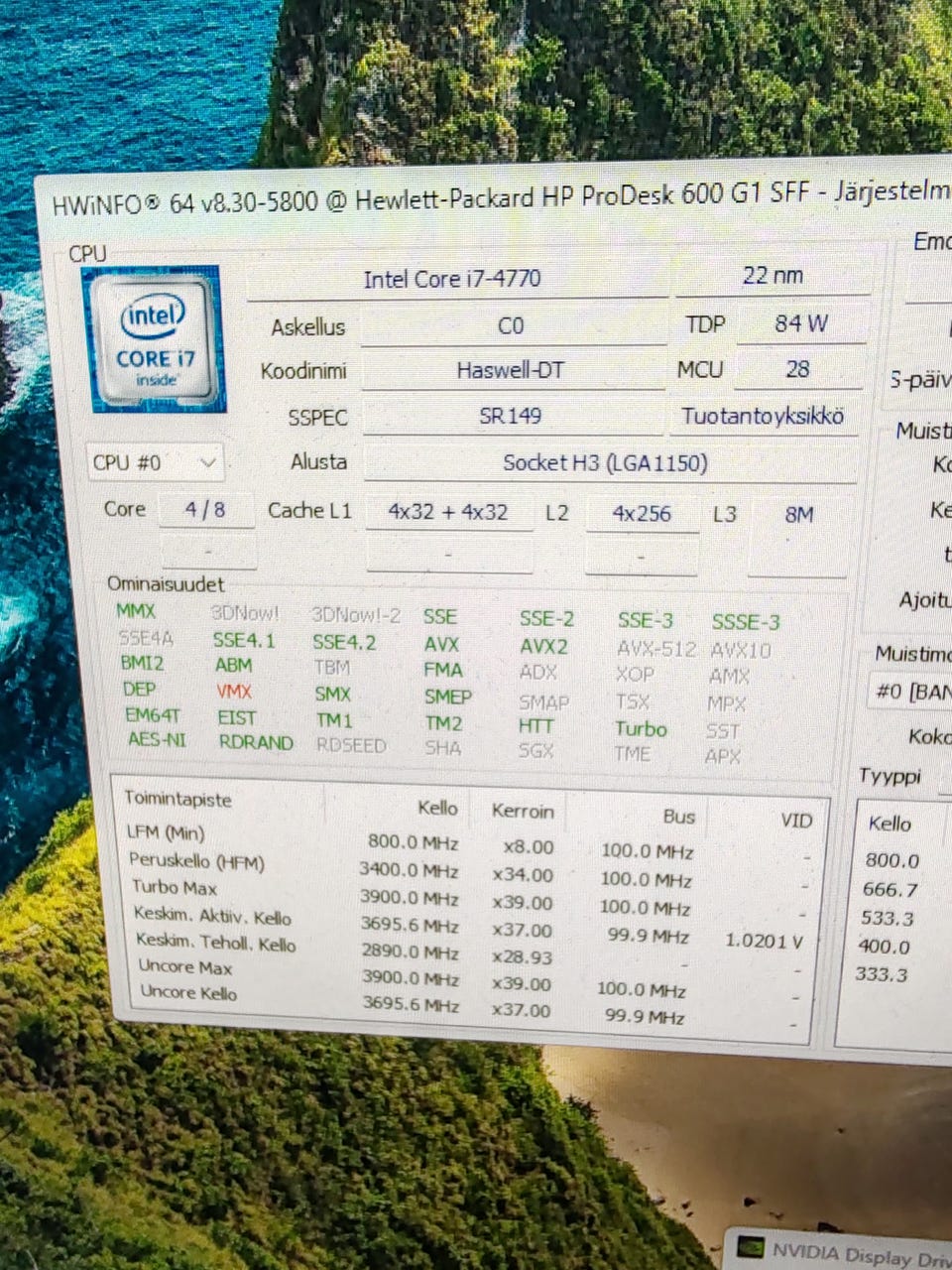Screen dimensions: 952x1270
Task: Click the 666.7 memory clock entry
Action: 890,889
